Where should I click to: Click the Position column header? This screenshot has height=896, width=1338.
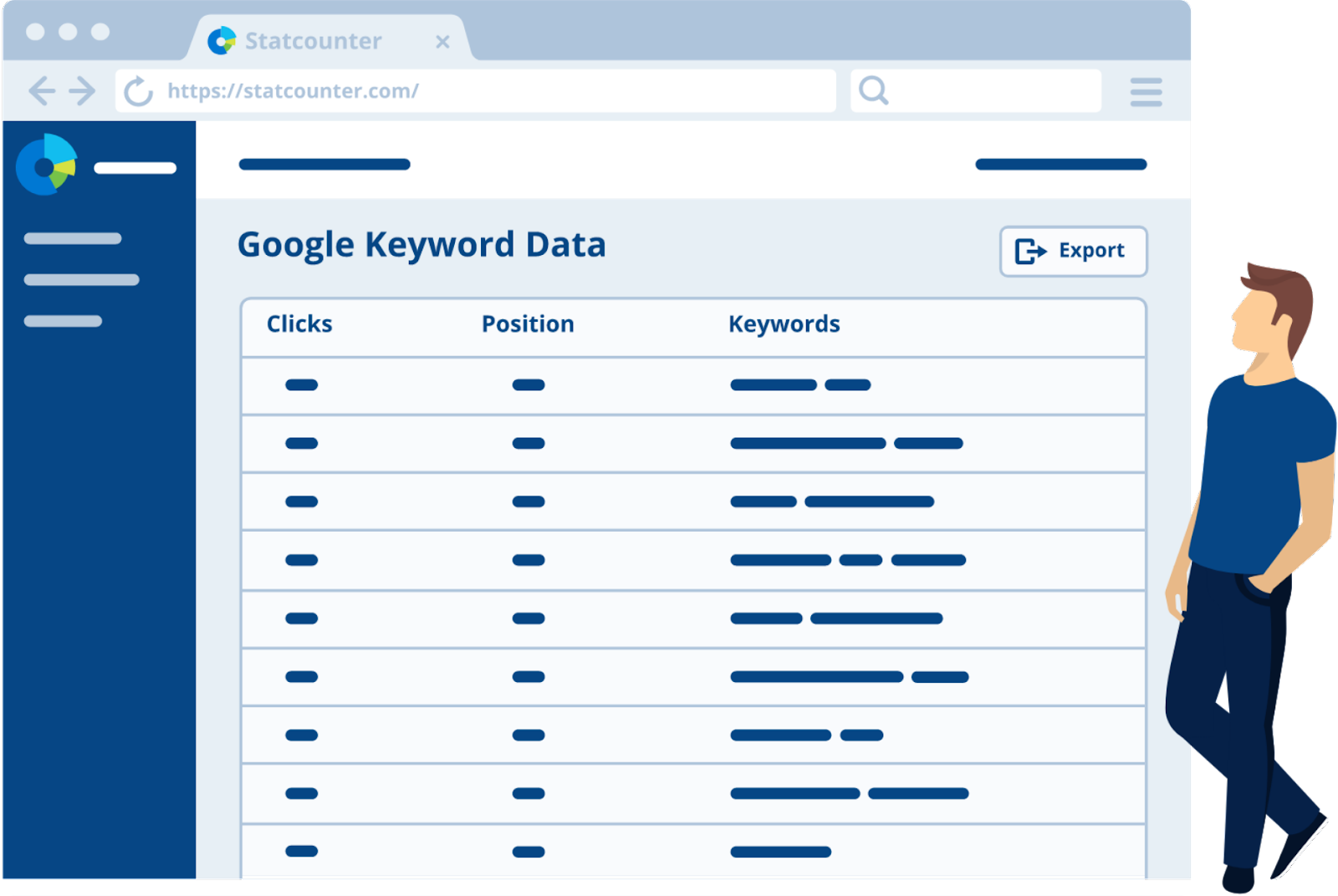[528, 324]
